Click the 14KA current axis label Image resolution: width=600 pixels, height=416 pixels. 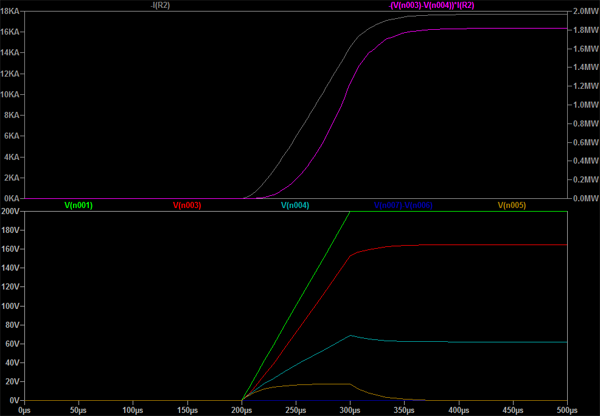tap(10, 53)
